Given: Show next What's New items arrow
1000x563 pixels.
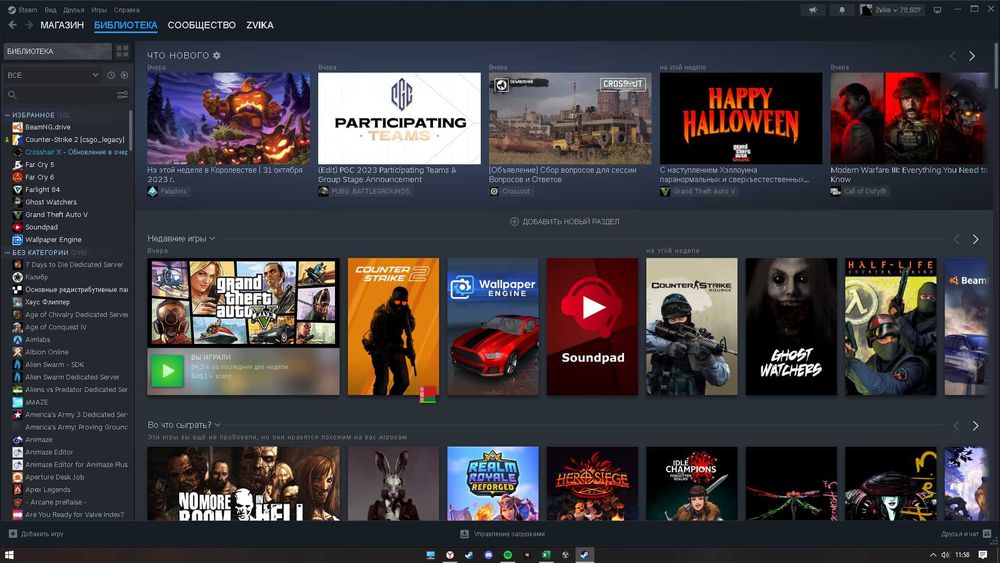Looking at the screenshot, I should [972, 56].
